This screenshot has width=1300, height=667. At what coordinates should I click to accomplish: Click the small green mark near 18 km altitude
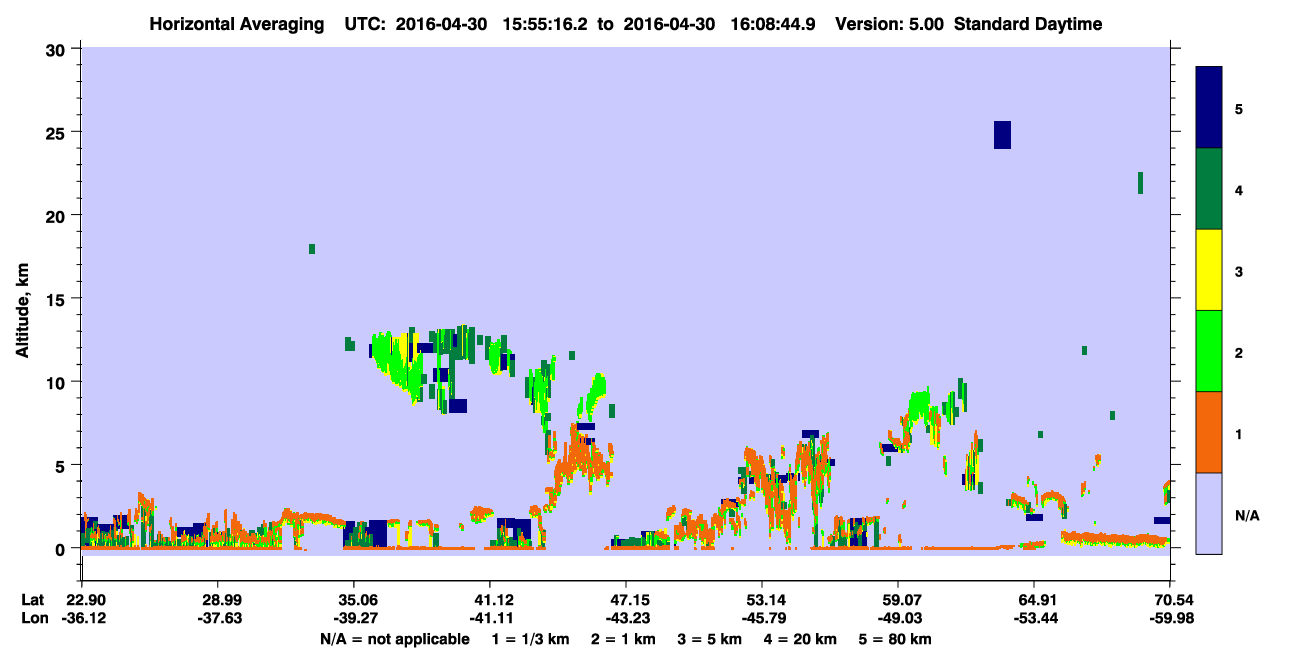[312, 249]
